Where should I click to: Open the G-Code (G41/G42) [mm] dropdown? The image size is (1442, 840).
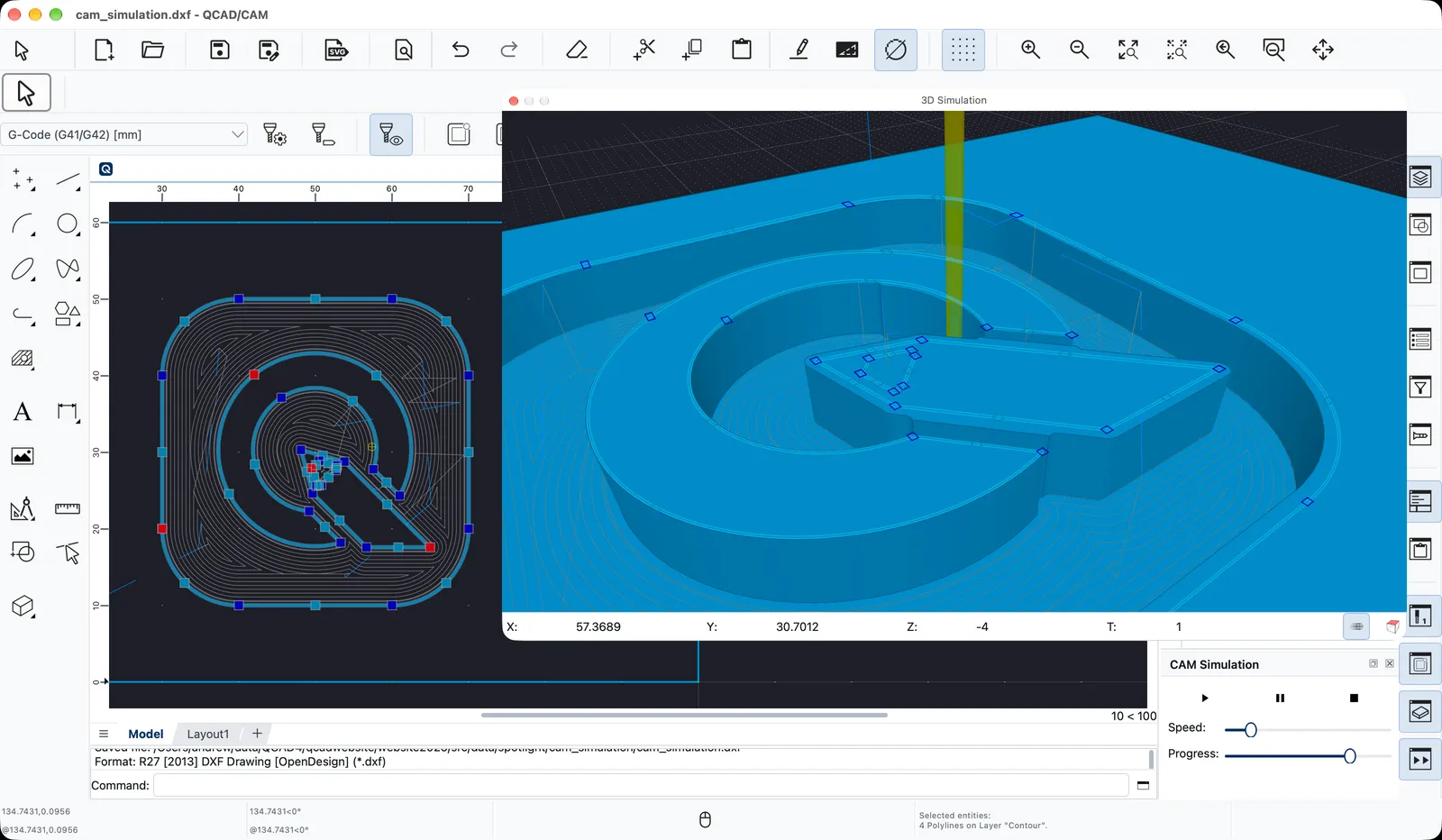[124, 134]
